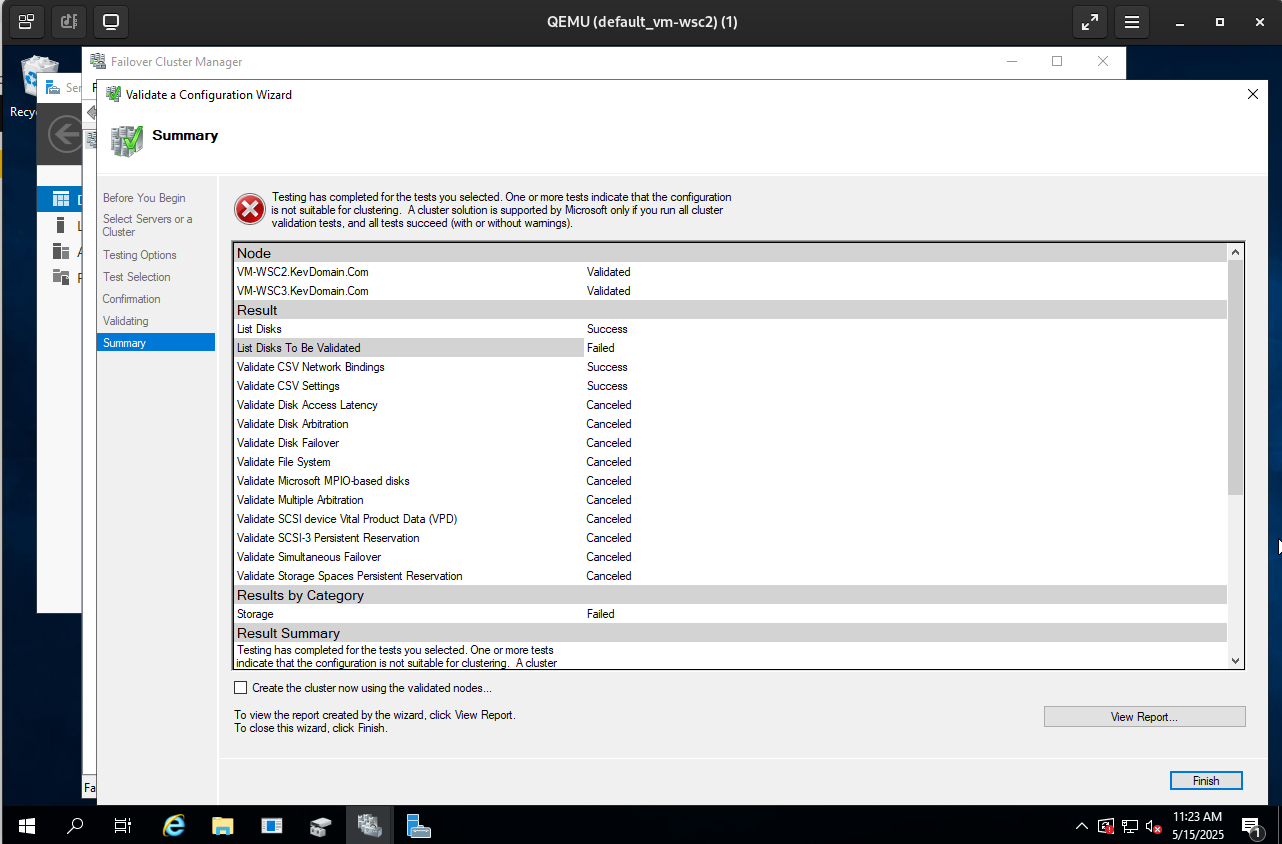Click the 'Failed' status for List Disks To Be Validated

tap(601, 348)
